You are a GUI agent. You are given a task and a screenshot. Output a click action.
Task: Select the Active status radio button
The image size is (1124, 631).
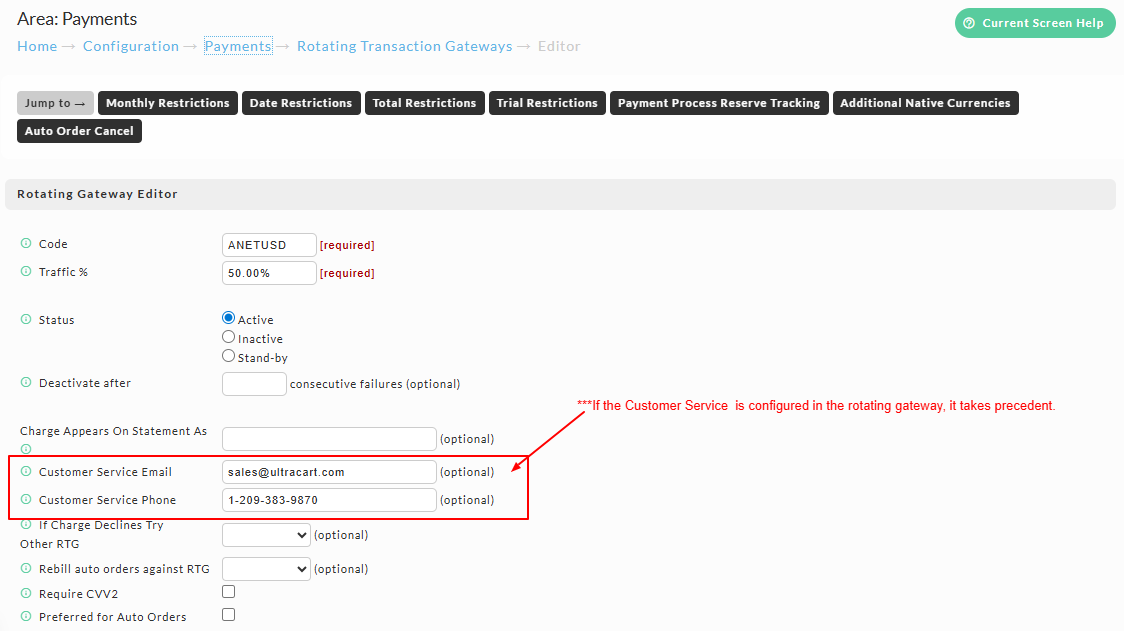pyautogui.click(x=229, y=318)
